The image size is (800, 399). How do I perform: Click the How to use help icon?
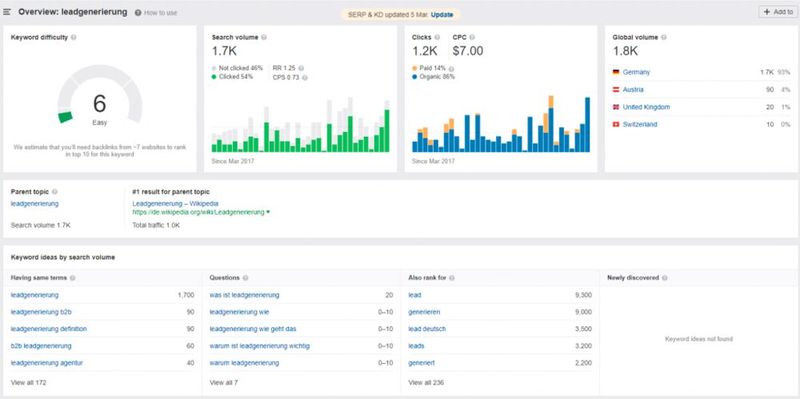(138, 13)
